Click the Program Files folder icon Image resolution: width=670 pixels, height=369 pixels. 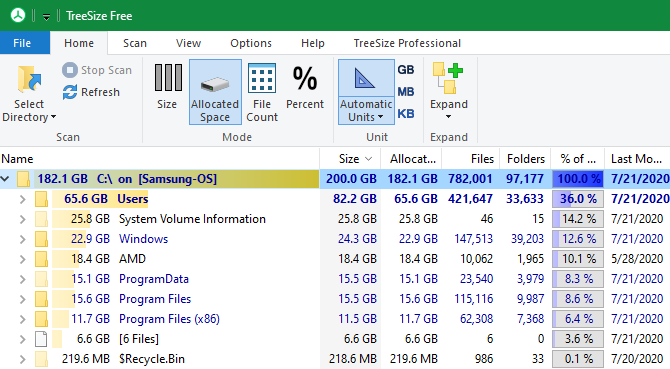coord(41,299)
